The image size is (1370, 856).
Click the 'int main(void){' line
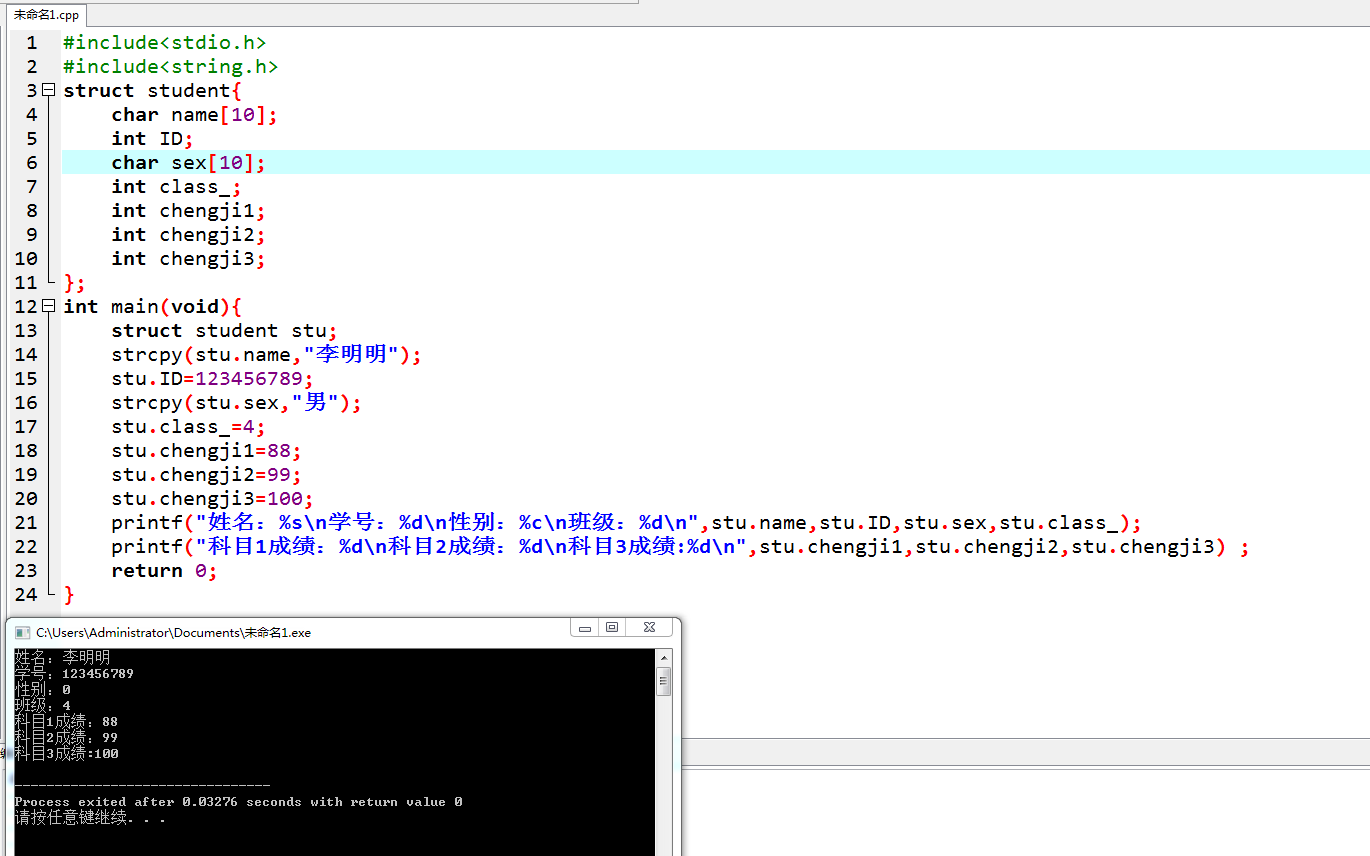click(153, 306)
